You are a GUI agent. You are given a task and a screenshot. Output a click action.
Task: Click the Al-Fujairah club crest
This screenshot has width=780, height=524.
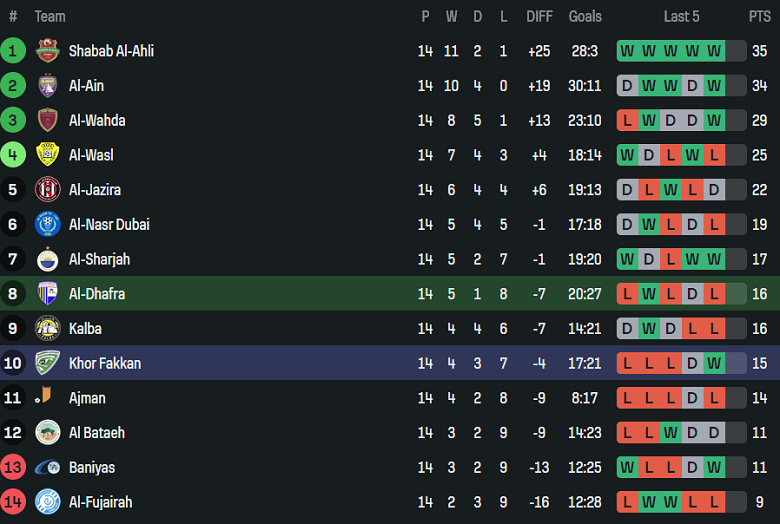tap(48, 502)
